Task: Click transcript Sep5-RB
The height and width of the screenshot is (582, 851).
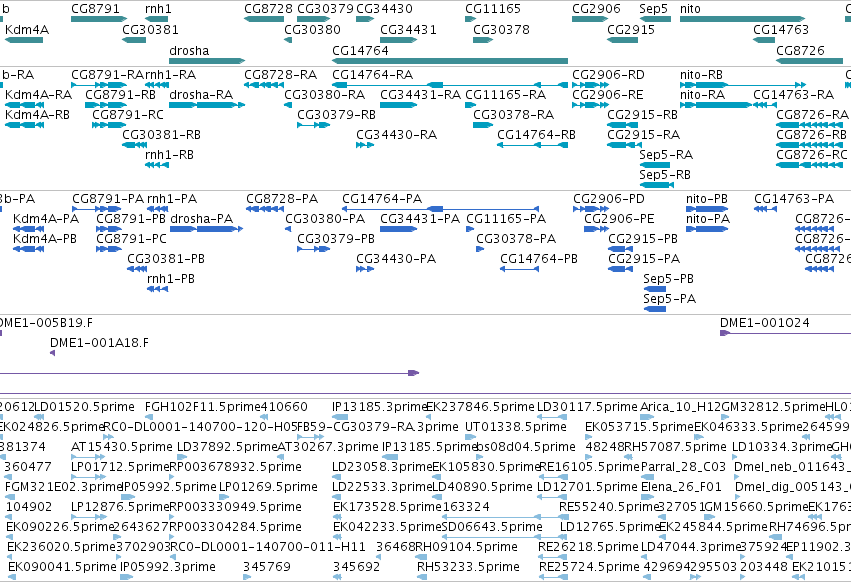Action: pyautogui.click(x=657, y=185)
